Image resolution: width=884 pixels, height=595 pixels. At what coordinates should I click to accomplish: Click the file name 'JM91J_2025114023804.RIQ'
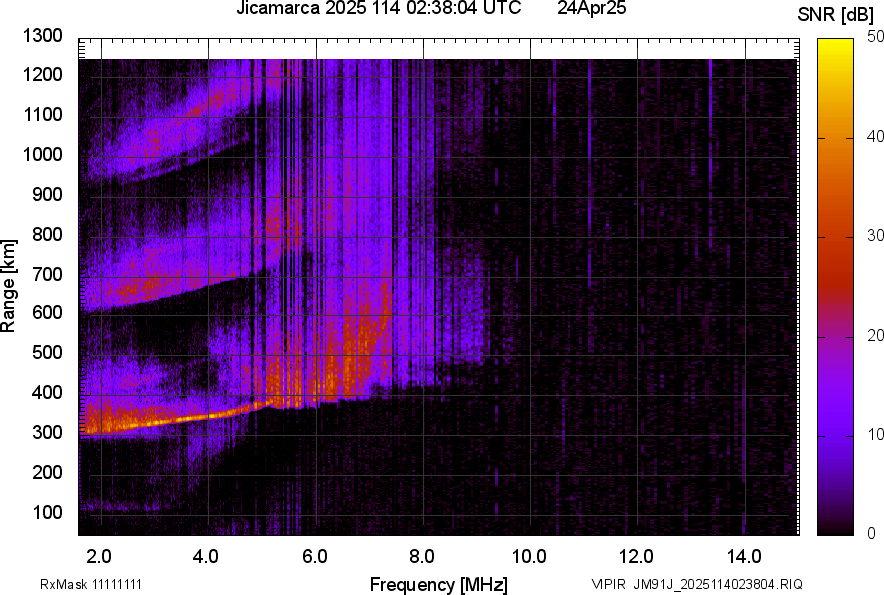pos(718,584)
